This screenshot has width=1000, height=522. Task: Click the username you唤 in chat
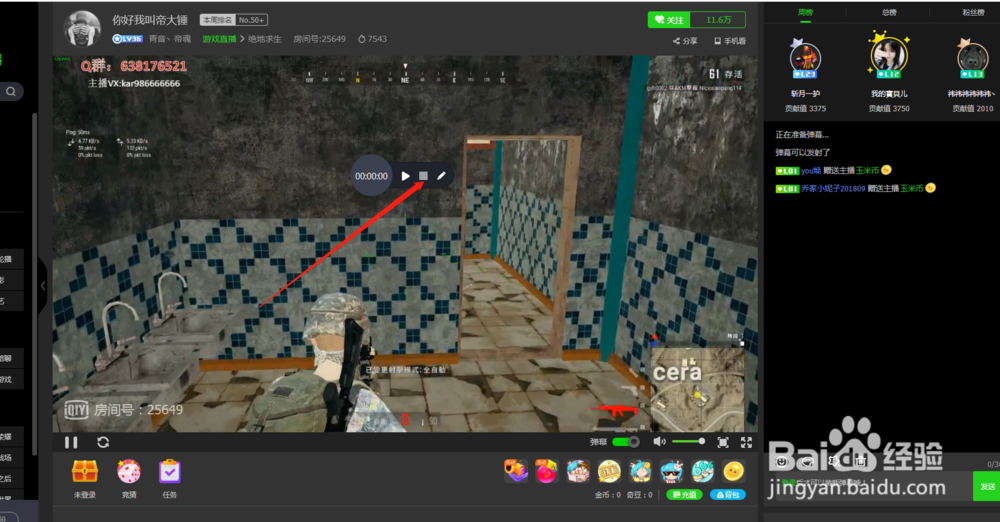[811, 170]
